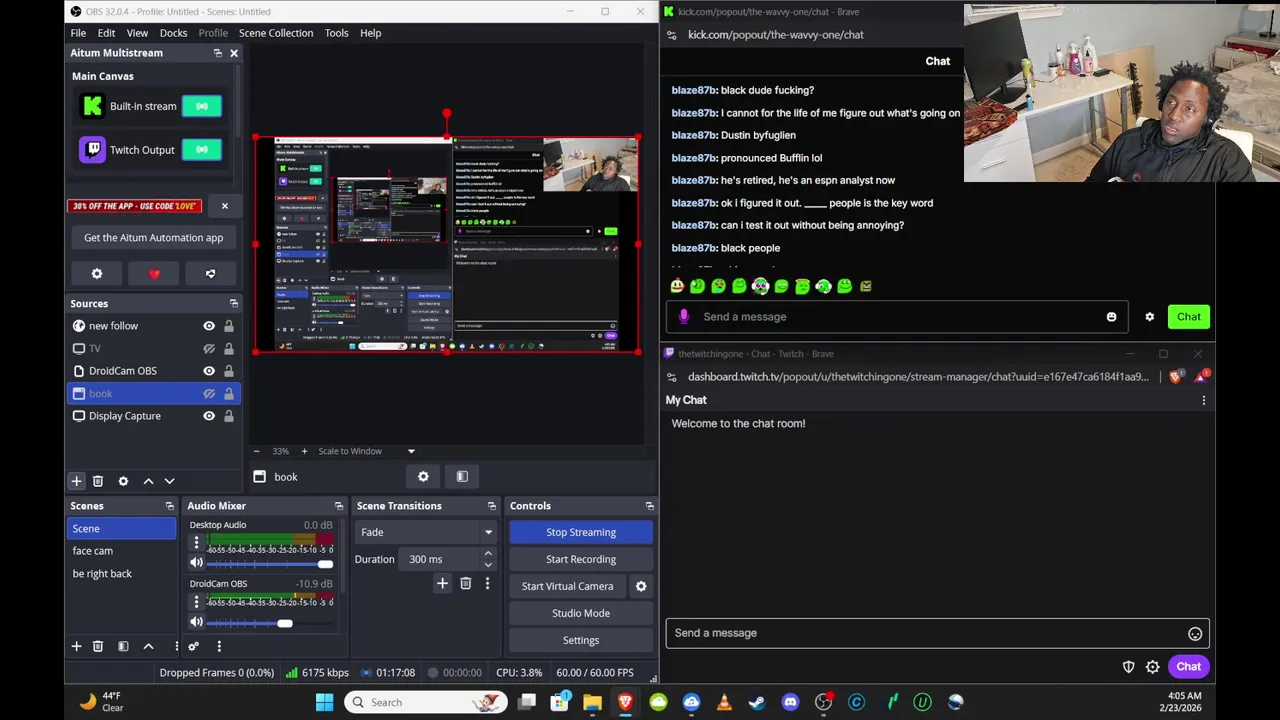Open the Tools menu in OBS
Image resolution: width=1280 pixels, height=720 pixels.
[336, 33]
